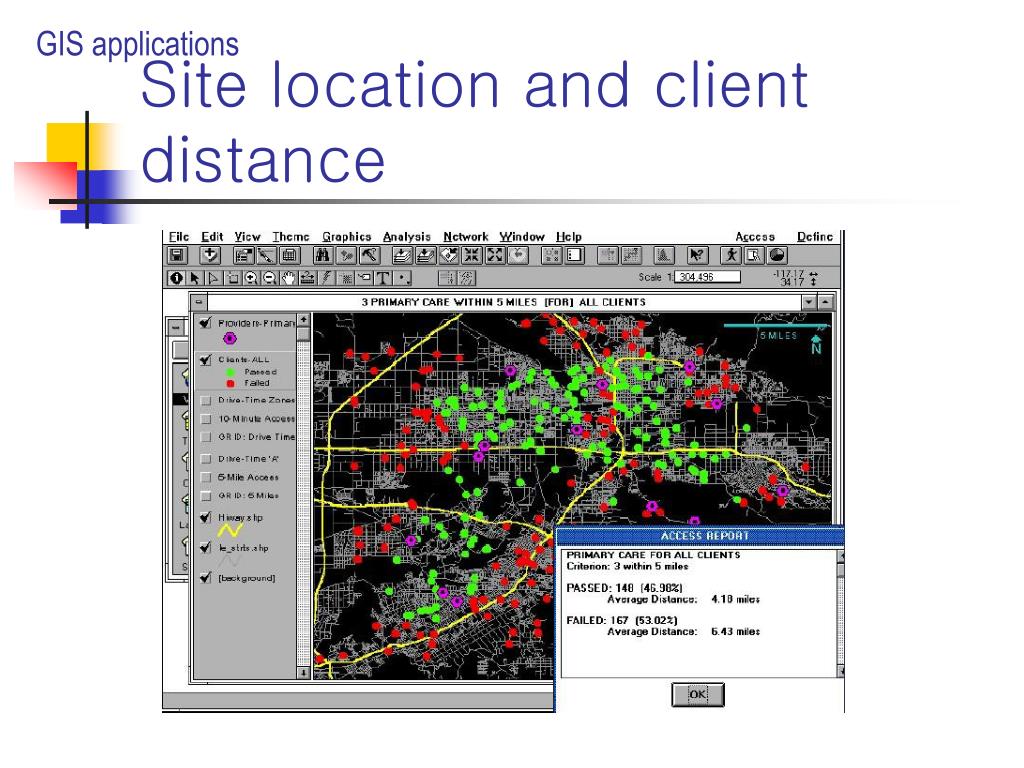
Task: Click the Save project floppy-disk icon
Action: 178,255
